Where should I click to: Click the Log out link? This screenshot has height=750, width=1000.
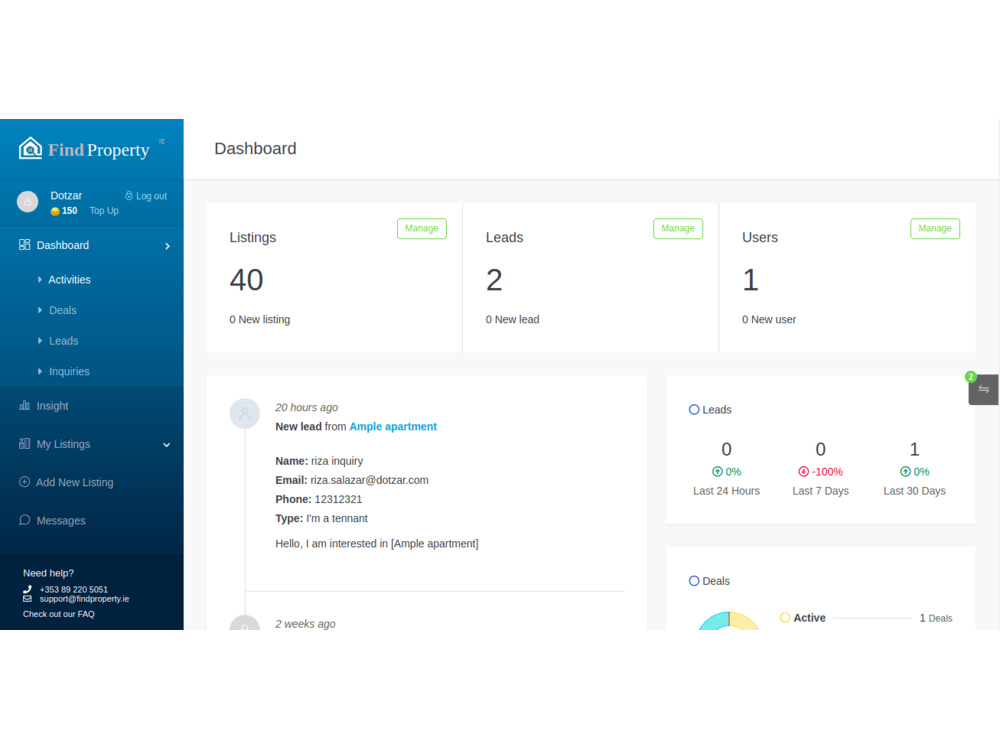(x=146, y=196)
